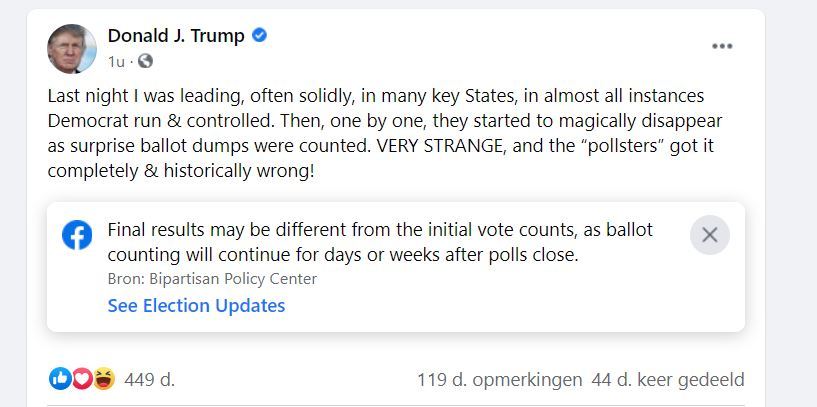
Task: Click the Facebook logo in notice
Action: pyautogui.click(x=77, y=235)
